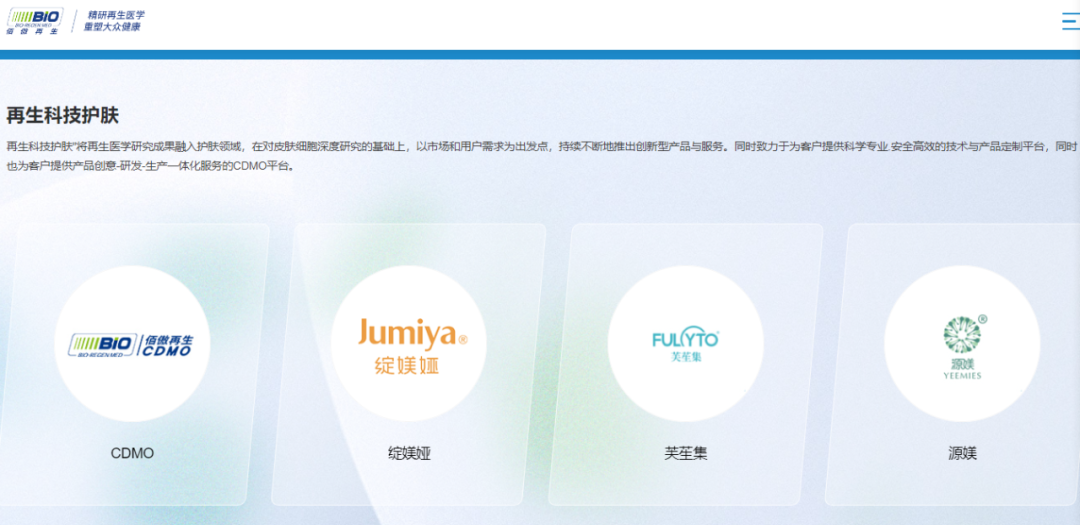Click the slogan 精研再生医学 重塑大众健康
1080x525 pixels.
click(114, 21)
